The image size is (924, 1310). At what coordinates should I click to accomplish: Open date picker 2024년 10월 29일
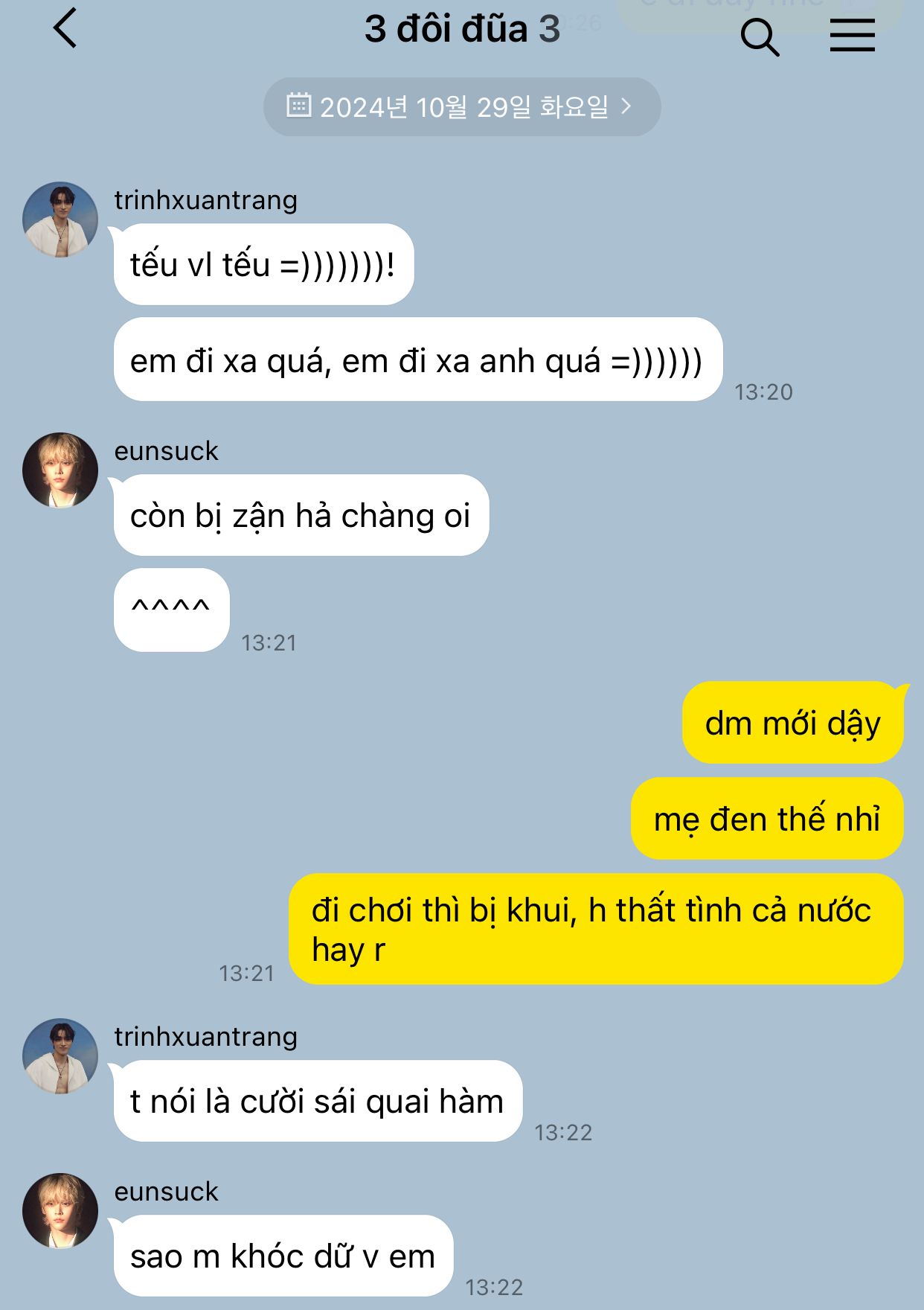462,106
